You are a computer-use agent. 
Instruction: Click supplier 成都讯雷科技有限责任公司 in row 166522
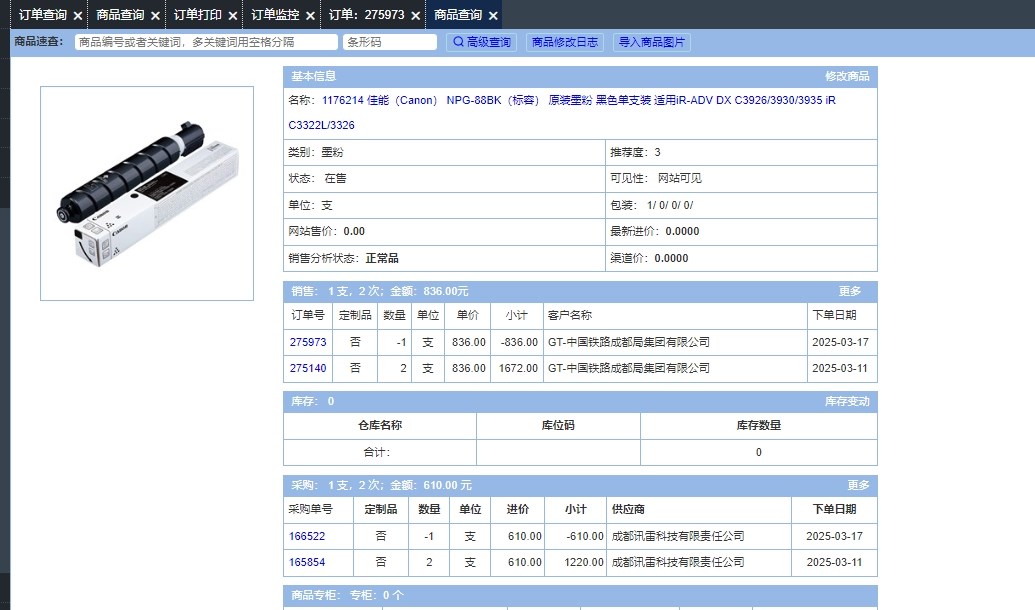coord(678,536)
